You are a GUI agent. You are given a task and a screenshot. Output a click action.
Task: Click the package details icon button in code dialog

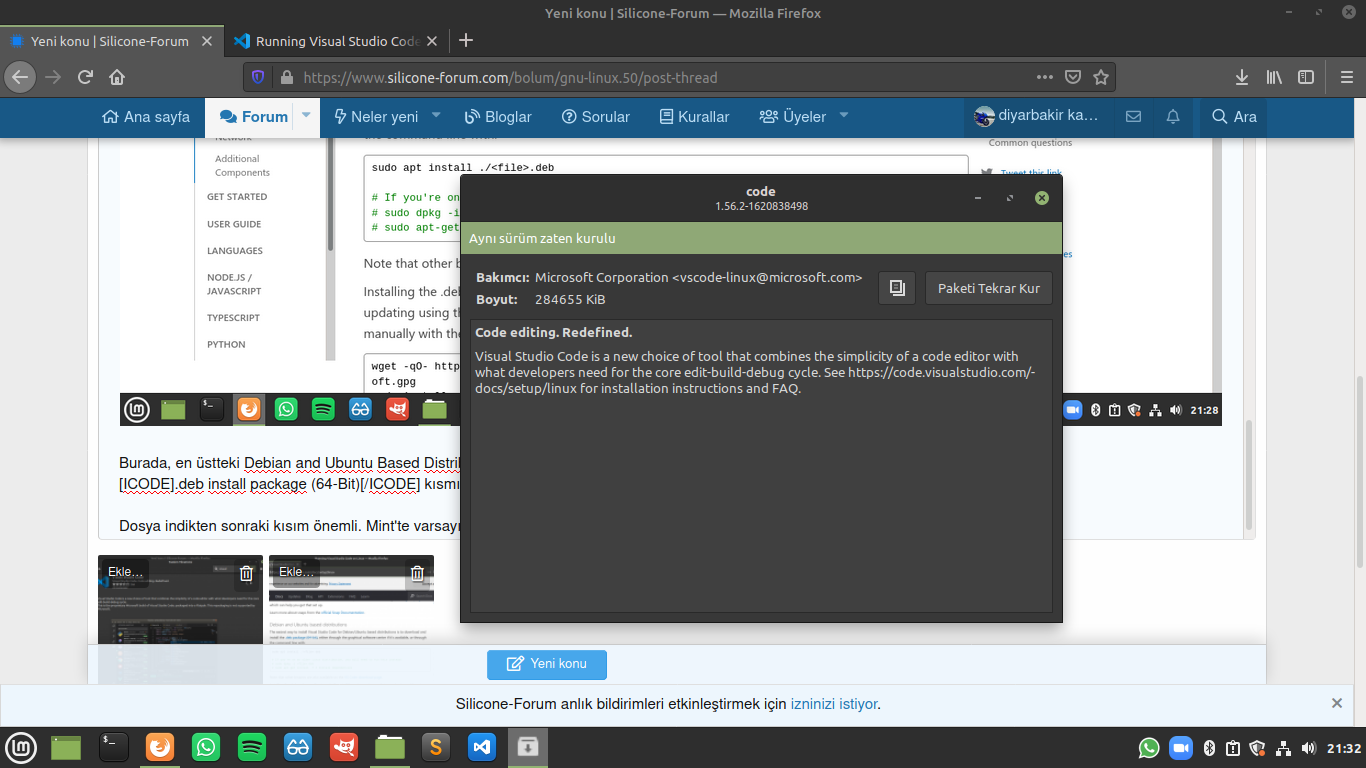click(897, 288)
